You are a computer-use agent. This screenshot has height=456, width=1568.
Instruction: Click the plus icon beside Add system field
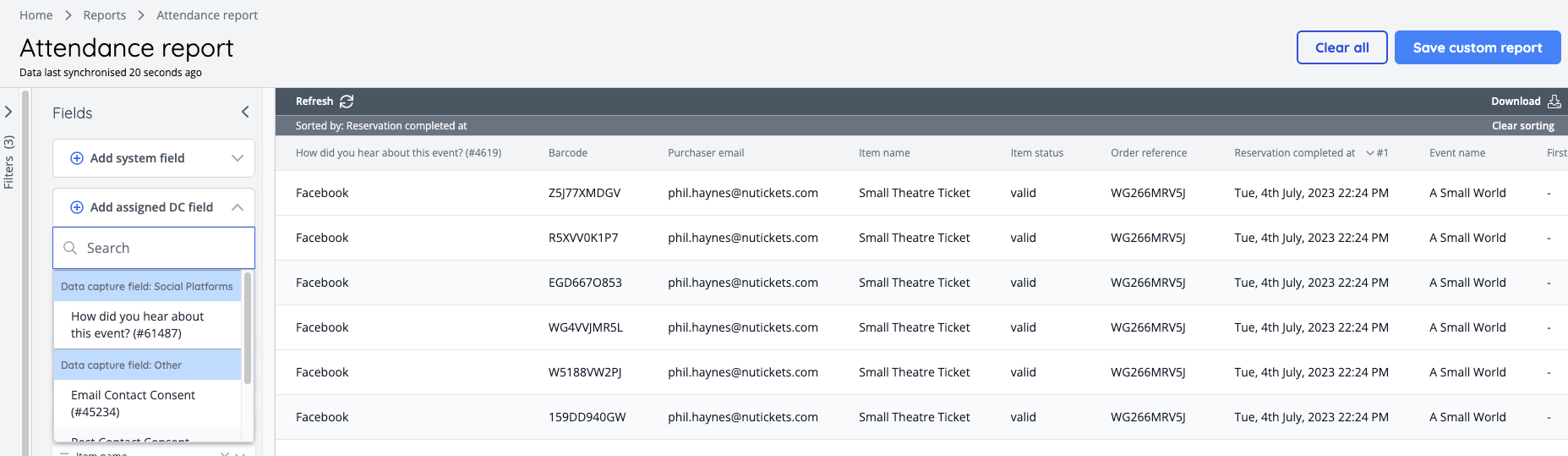(77, 158)
